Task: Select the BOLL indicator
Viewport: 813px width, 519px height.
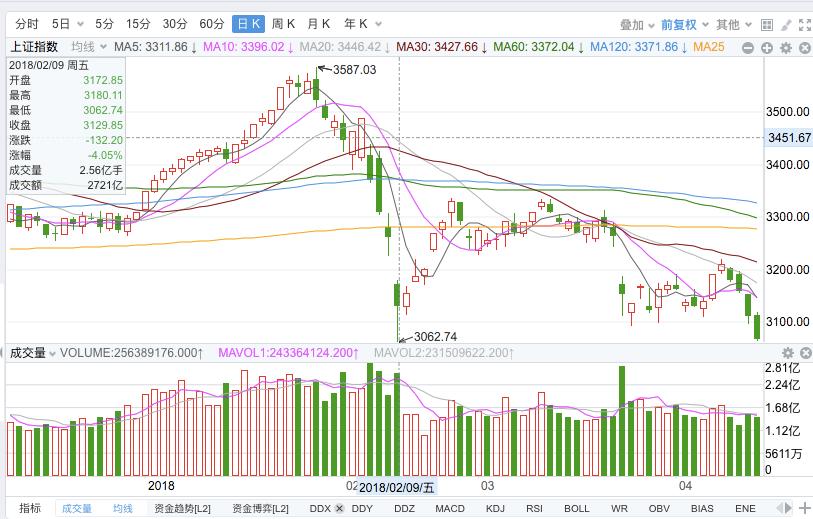Action: pos(577,509)
